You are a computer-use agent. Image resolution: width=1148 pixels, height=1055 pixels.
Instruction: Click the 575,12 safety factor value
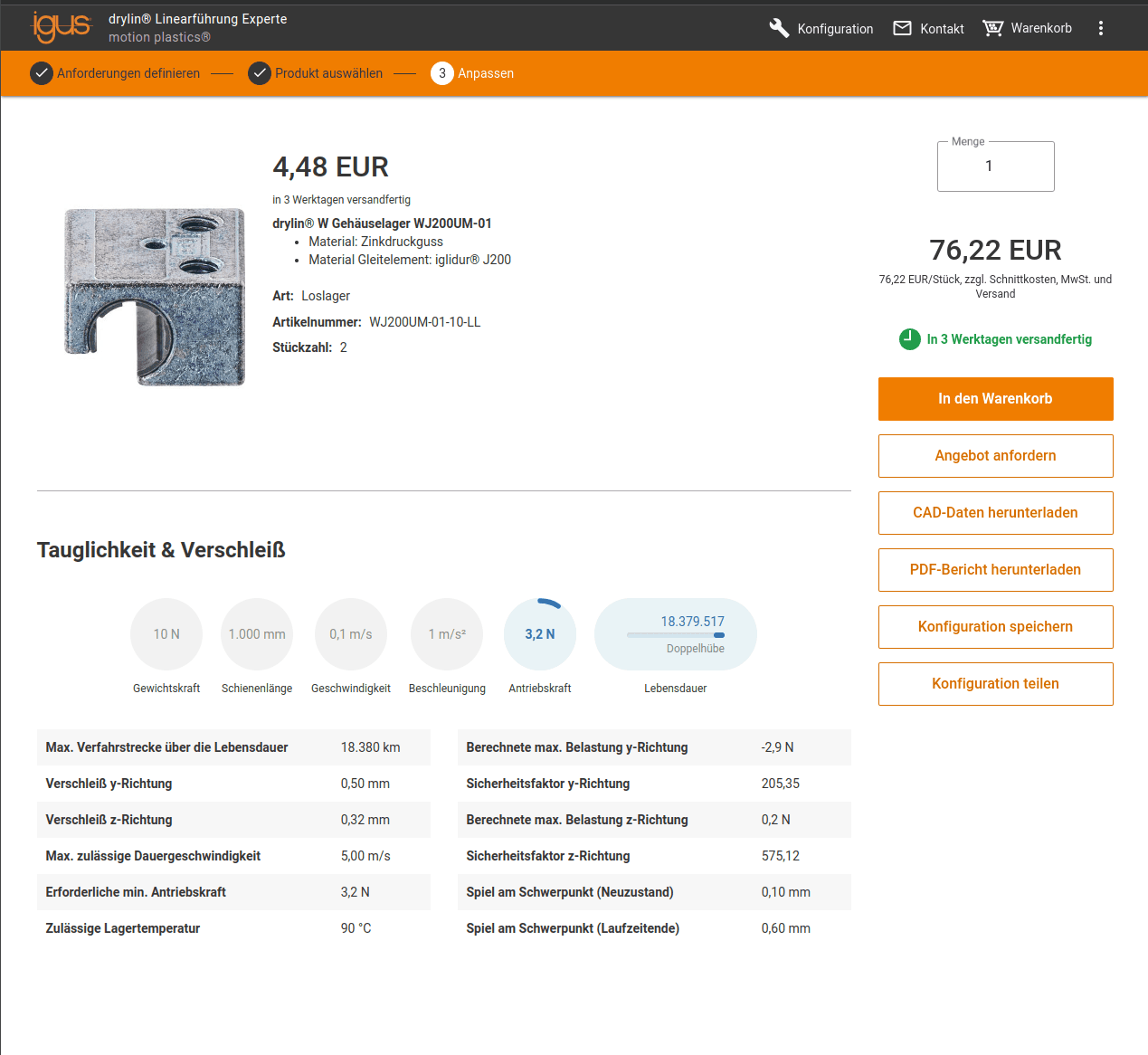(780, 856)
